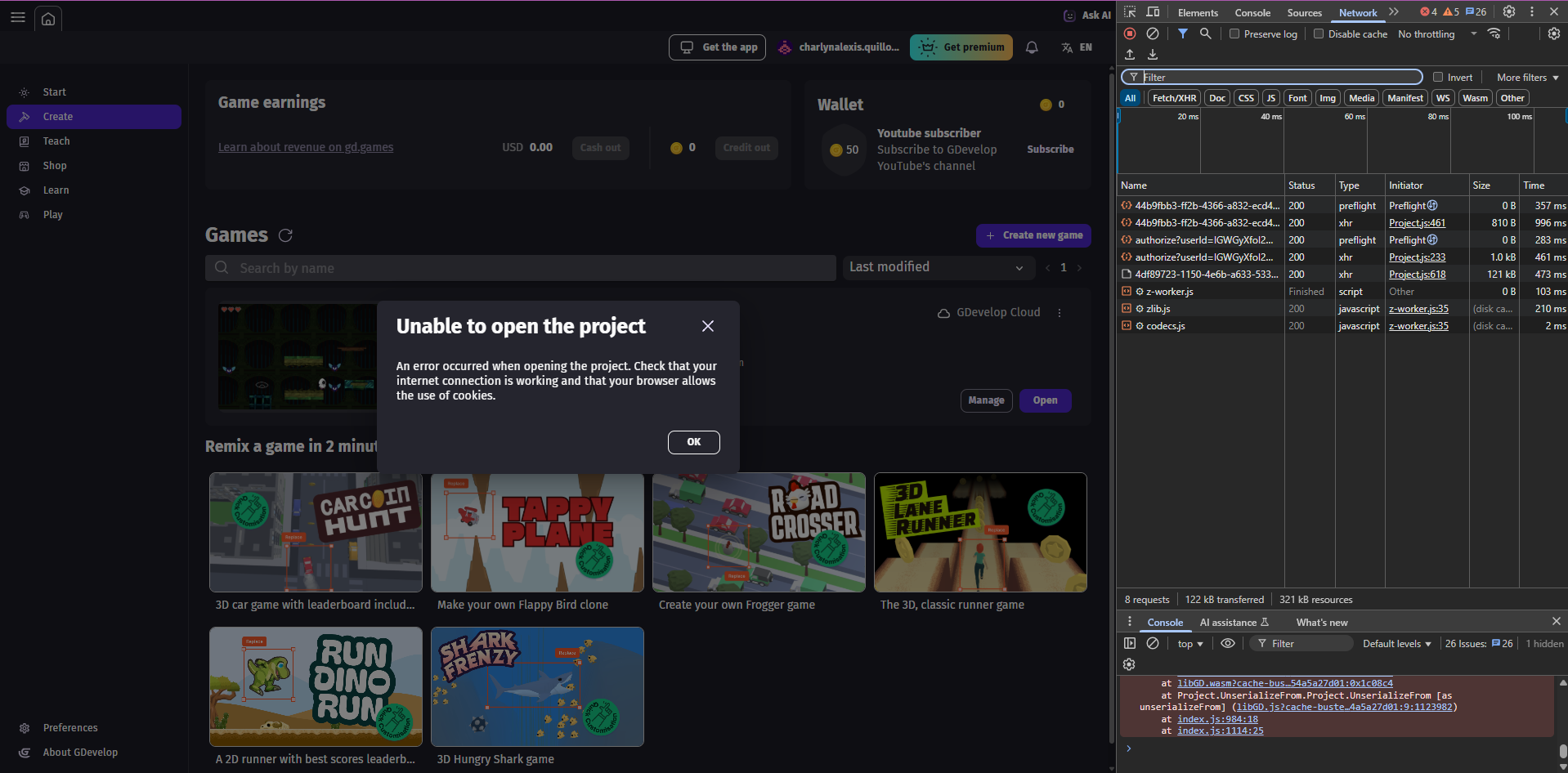This screenshot has width=1568, height=773.
Task: Go to next games page arrow
Action: click(x=1079, y=268)
